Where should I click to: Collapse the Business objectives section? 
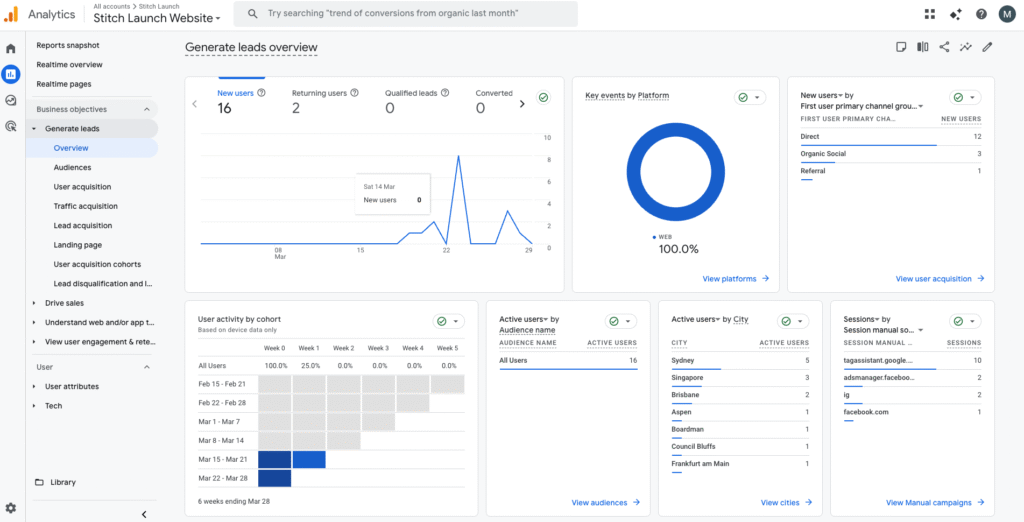tap(148, 109)
